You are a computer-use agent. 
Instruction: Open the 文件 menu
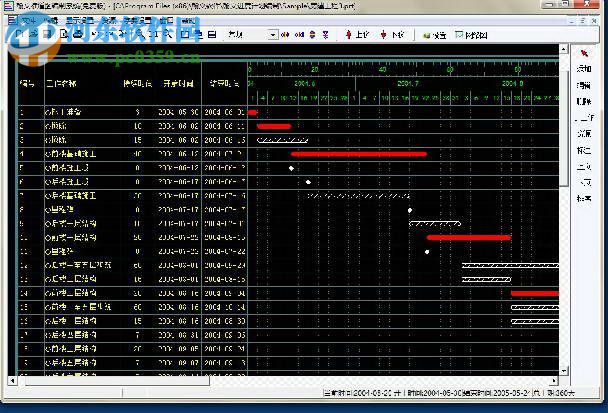click(x=29, y=21)
